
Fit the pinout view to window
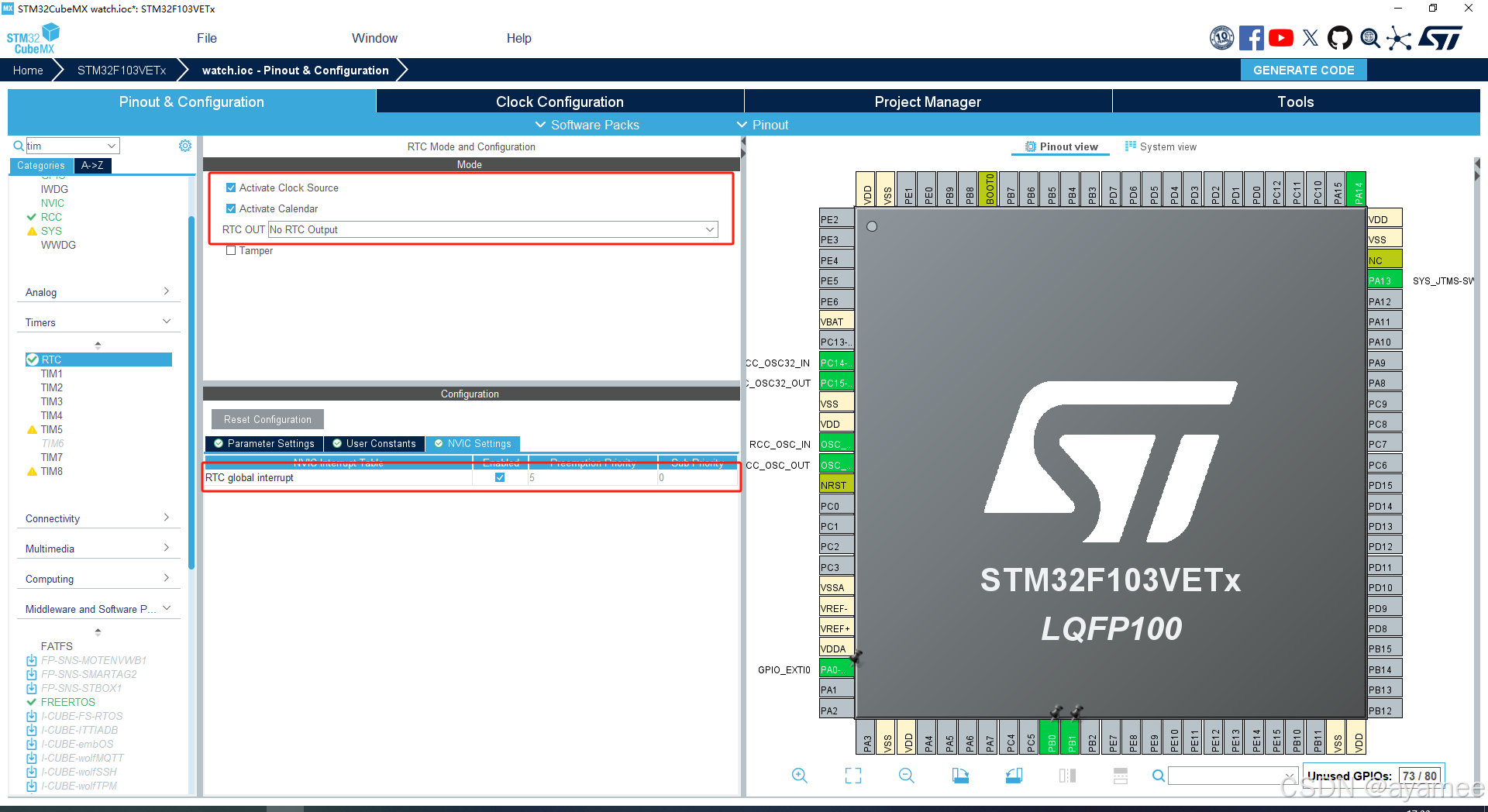(853, 776)
